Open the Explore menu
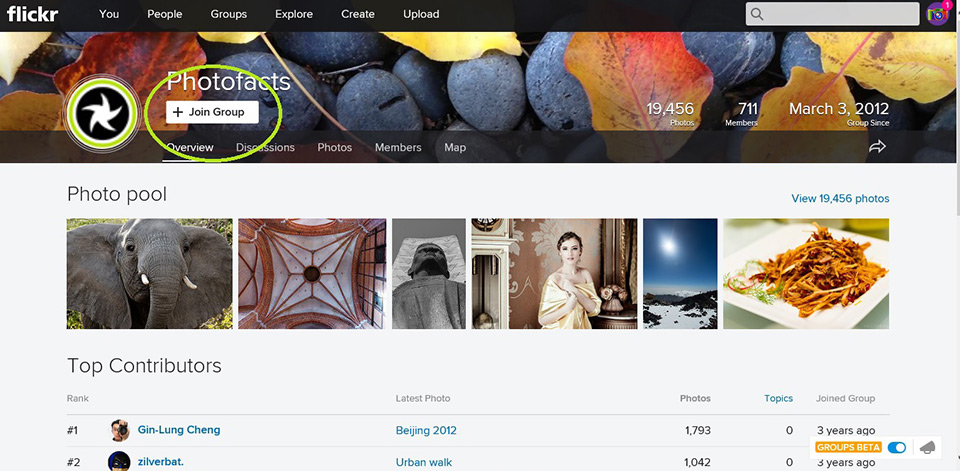This screenshot has height=471, width=960. 294,14
